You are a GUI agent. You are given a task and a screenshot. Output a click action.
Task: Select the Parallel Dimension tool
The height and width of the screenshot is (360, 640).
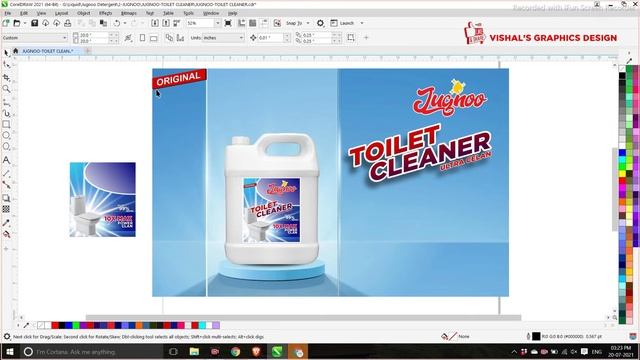[x=6, y=173]
